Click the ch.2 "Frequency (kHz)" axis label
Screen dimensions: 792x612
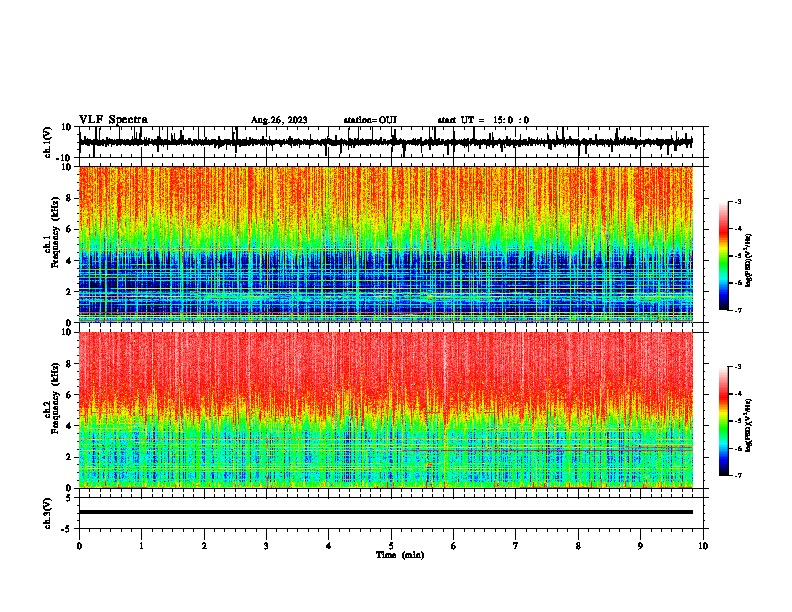tap(55, 398)
